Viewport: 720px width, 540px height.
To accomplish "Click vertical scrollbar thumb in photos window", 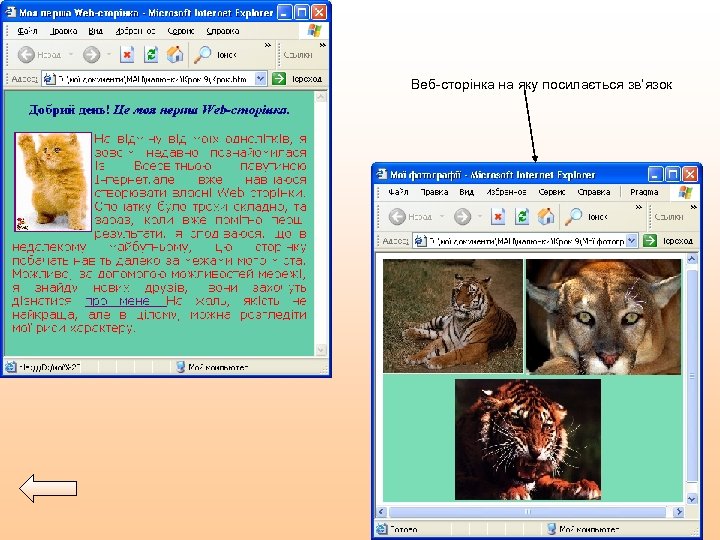I will (692, 376).
